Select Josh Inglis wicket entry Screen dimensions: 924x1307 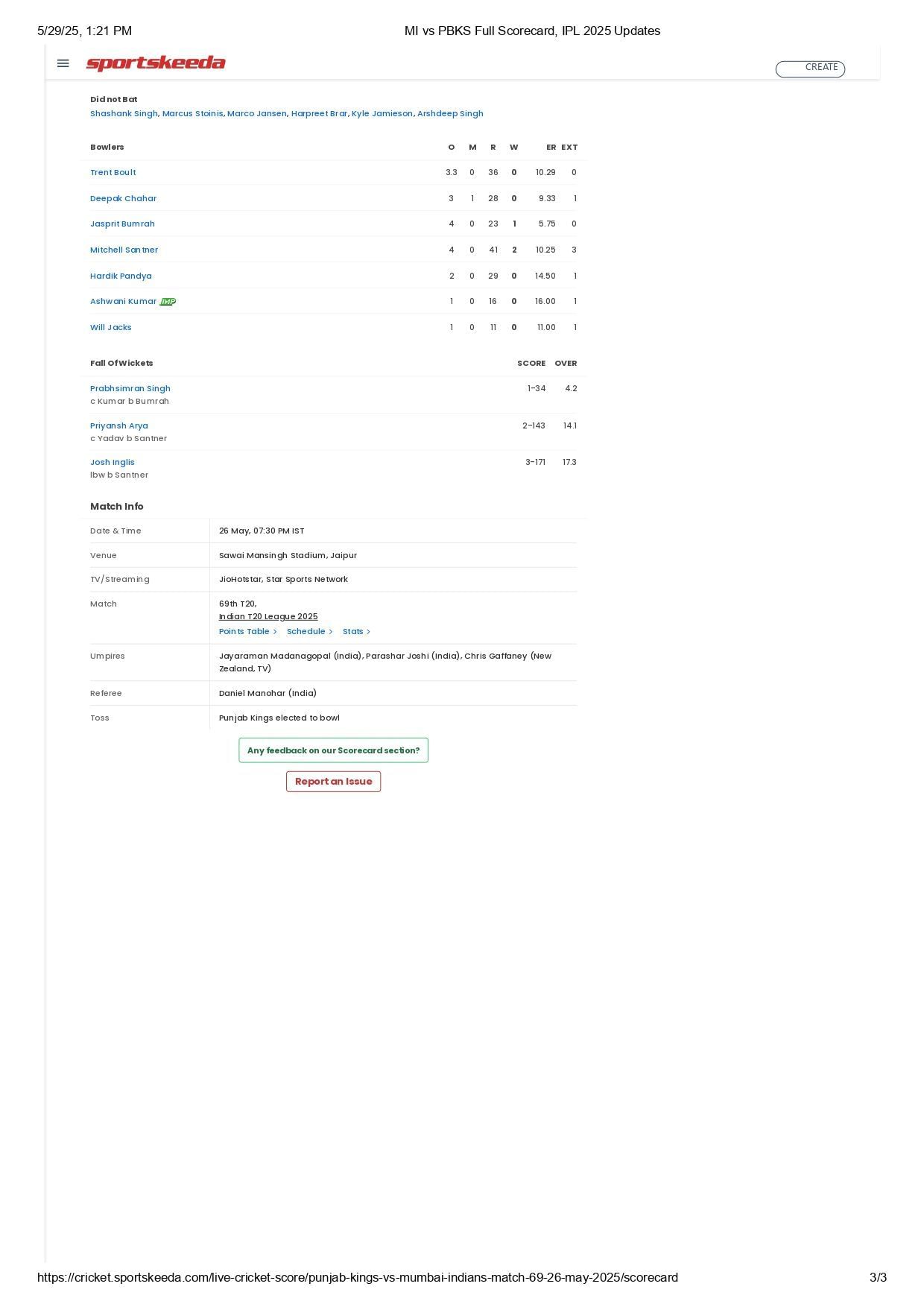pos(113,463)
